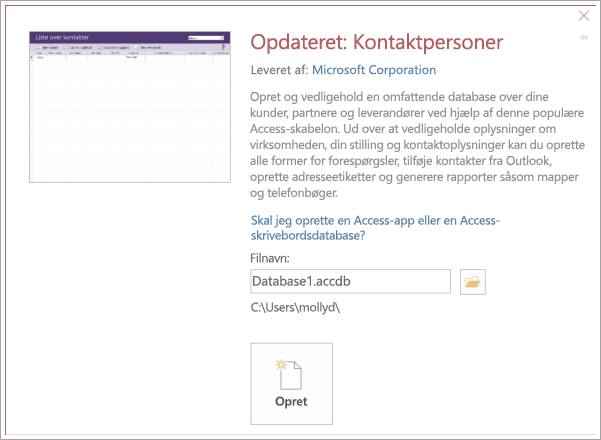Click the Filnavn: label
Viewport: 601px width, 440px height.
[270, 258]
